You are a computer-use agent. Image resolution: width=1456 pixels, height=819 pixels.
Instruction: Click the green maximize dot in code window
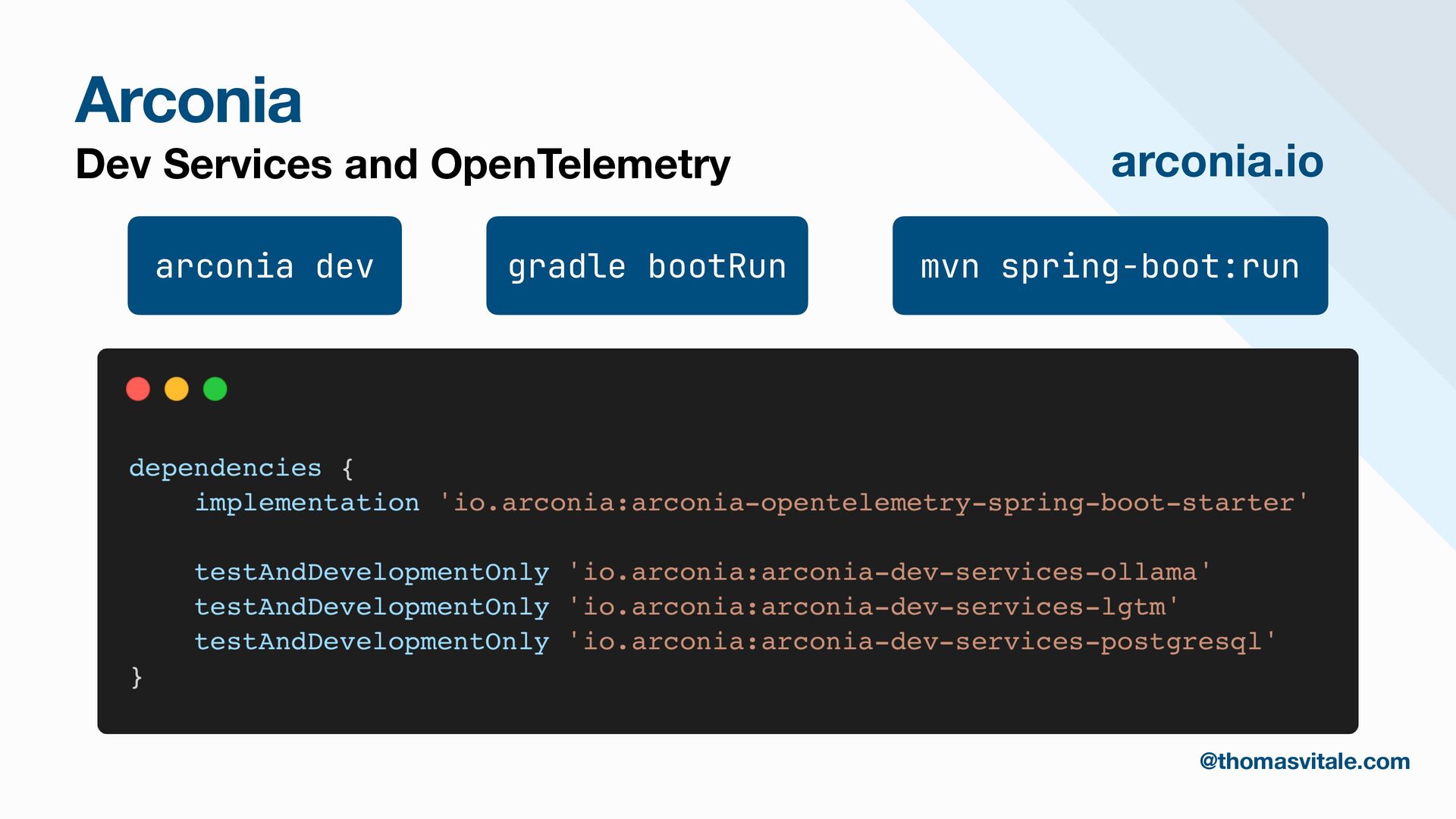(215, 389)
